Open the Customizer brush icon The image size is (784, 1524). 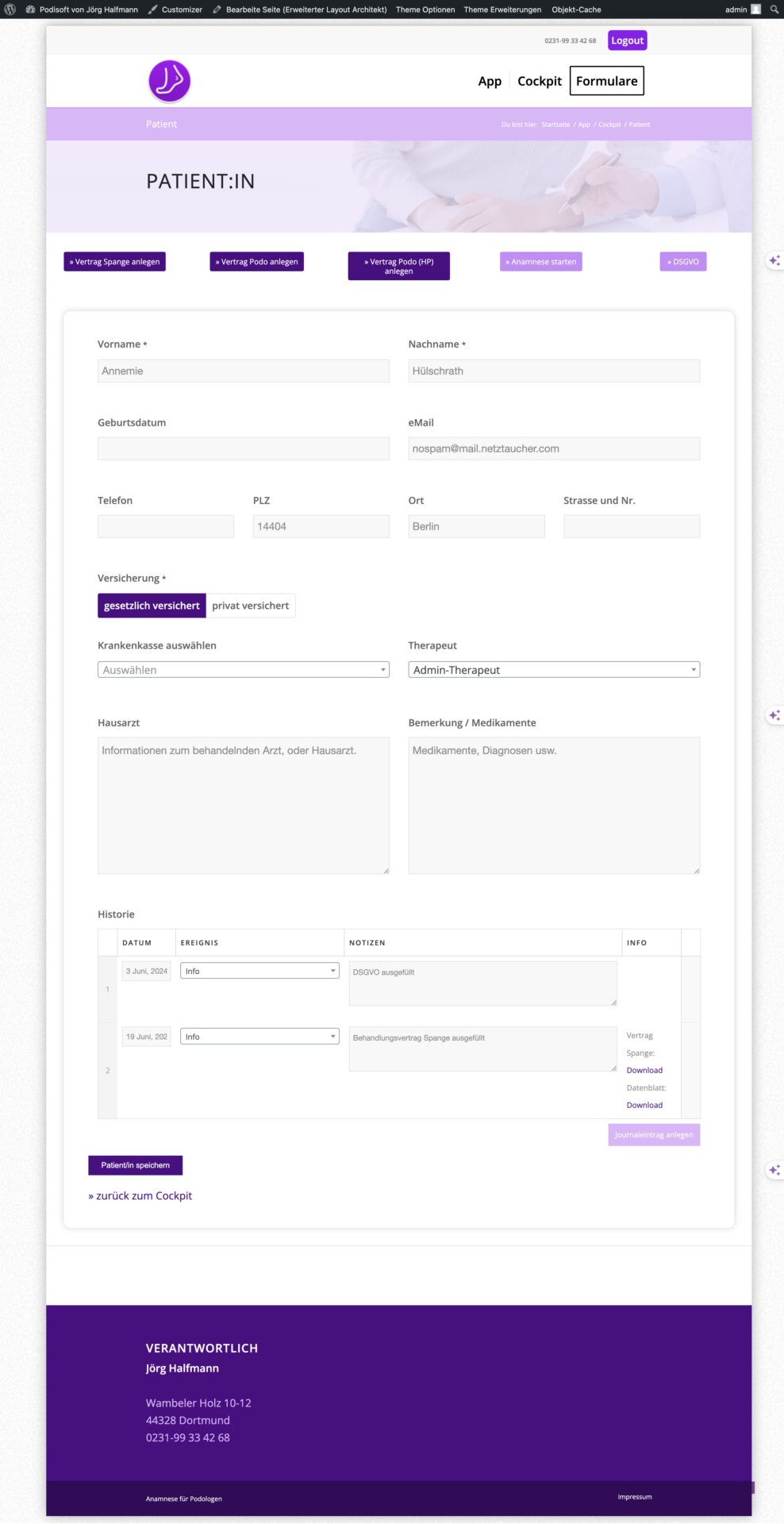(153, 10)
